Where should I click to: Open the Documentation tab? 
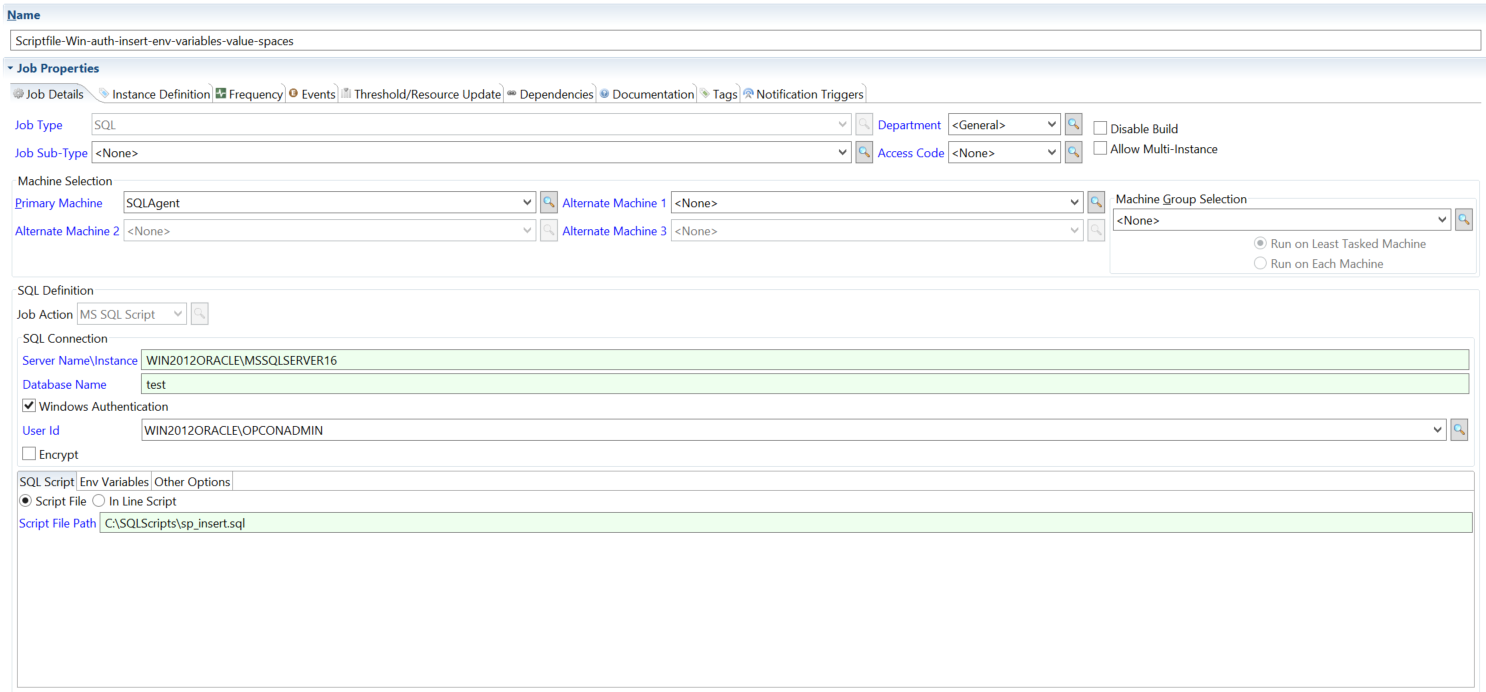click(646, 94)
